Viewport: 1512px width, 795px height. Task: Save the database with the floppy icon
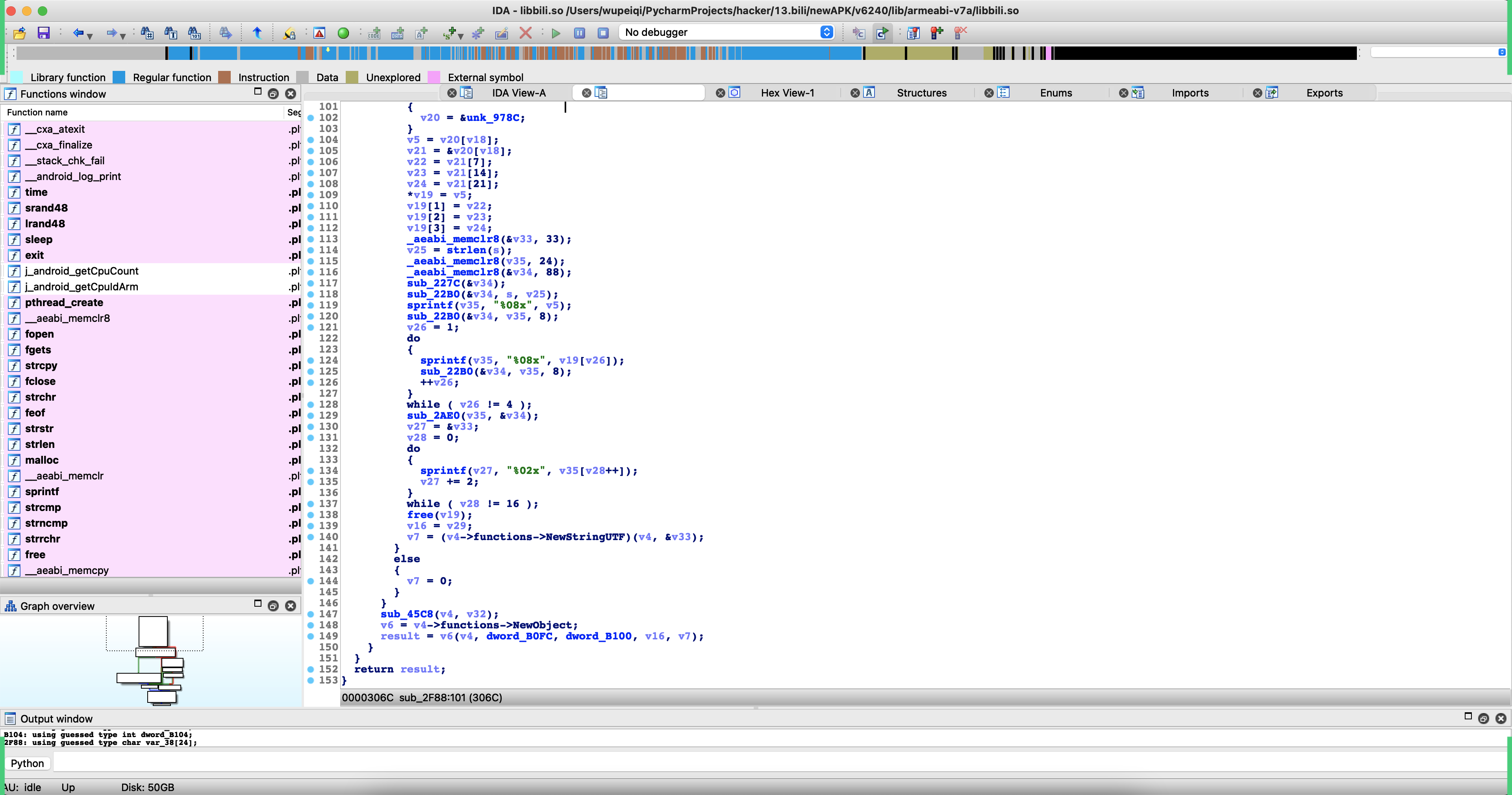click(43, 33)
